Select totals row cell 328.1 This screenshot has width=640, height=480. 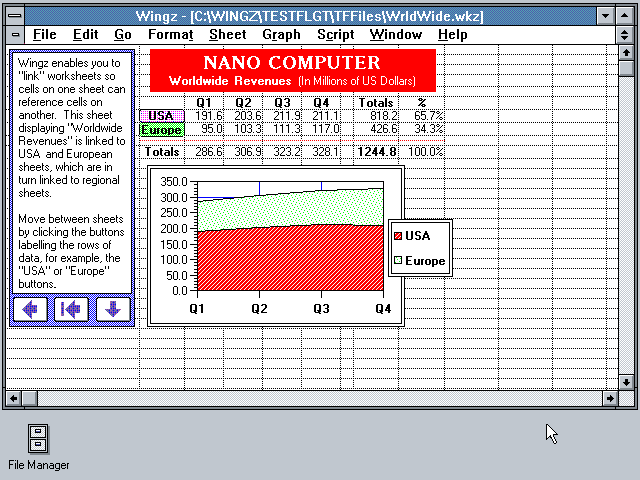tap(321, 152)
